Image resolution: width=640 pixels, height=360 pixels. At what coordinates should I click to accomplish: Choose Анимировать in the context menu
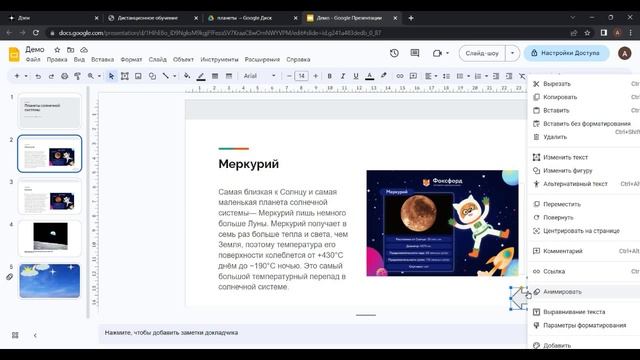pos(584,291)
